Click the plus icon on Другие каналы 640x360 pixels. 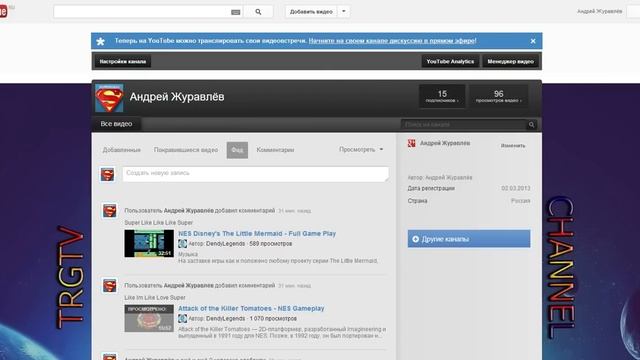pos(416,239)
